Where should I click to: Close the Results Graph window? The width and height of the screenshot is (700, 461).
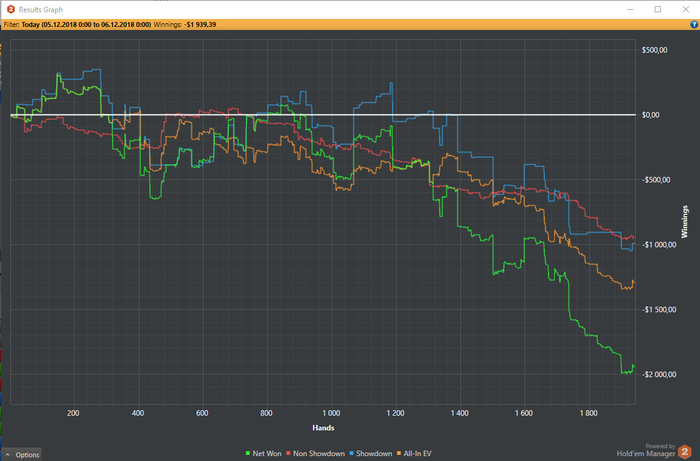click(686, 9)
